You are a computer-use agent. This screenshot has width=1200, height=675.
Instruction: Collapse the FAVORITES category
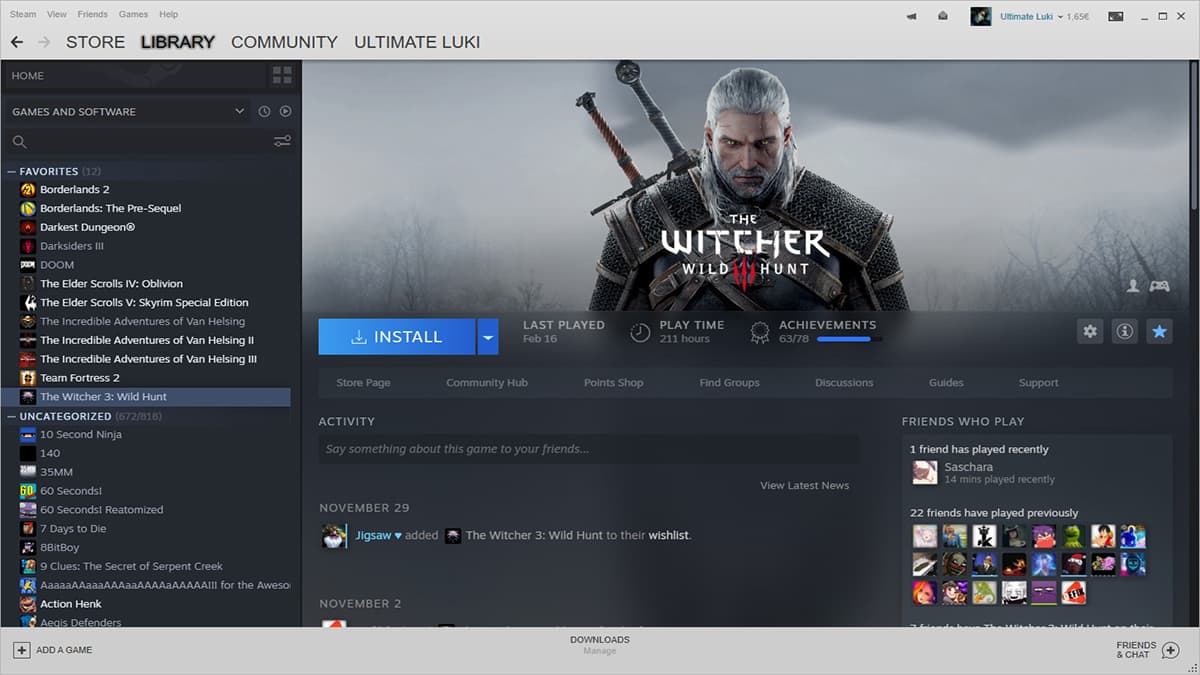coord(11,171)
